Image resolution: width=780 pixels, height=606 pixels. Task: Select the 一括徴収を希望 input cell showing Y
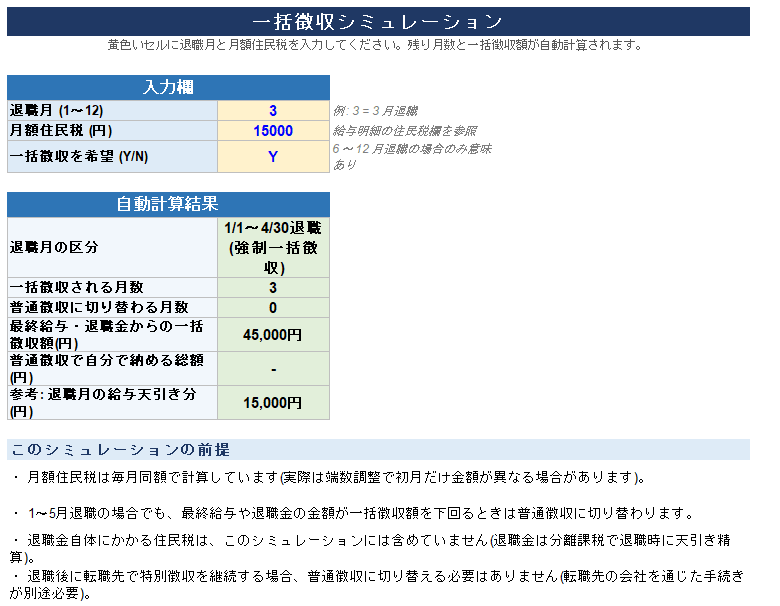tap(273, 157)
